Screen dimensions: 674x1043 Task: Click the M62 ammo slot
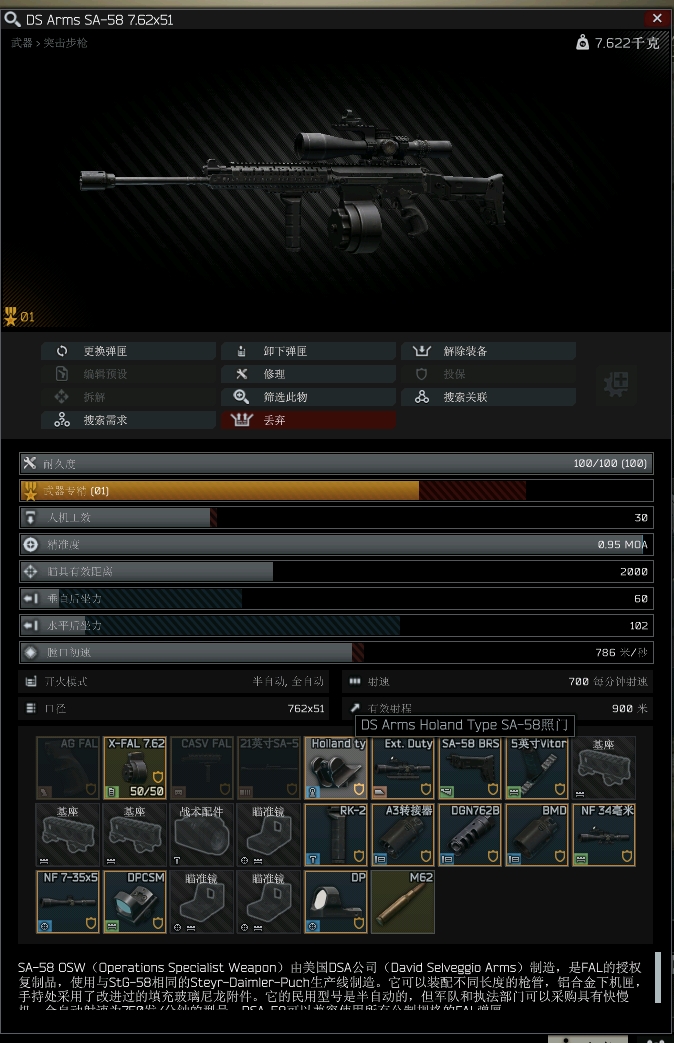pos(403,902)
